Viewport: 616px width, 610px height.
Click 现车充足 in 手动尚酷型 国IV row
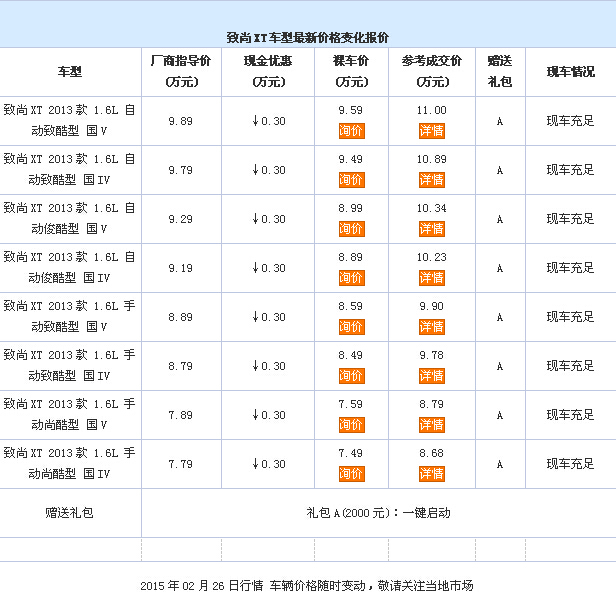[570, 464]
